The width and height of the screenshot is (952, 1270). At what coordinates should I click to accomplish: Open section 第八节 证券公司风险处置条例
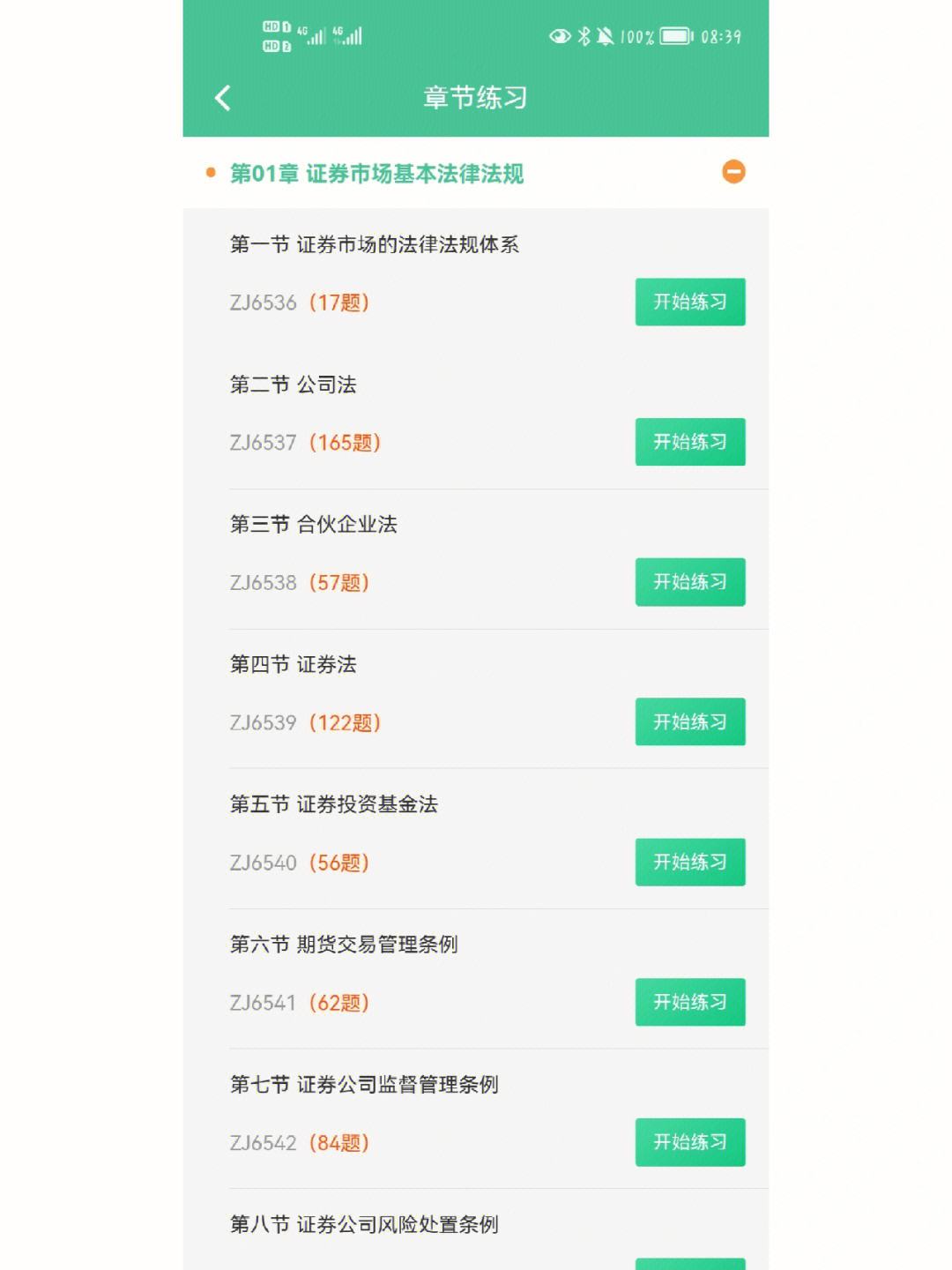point(364,1224)
